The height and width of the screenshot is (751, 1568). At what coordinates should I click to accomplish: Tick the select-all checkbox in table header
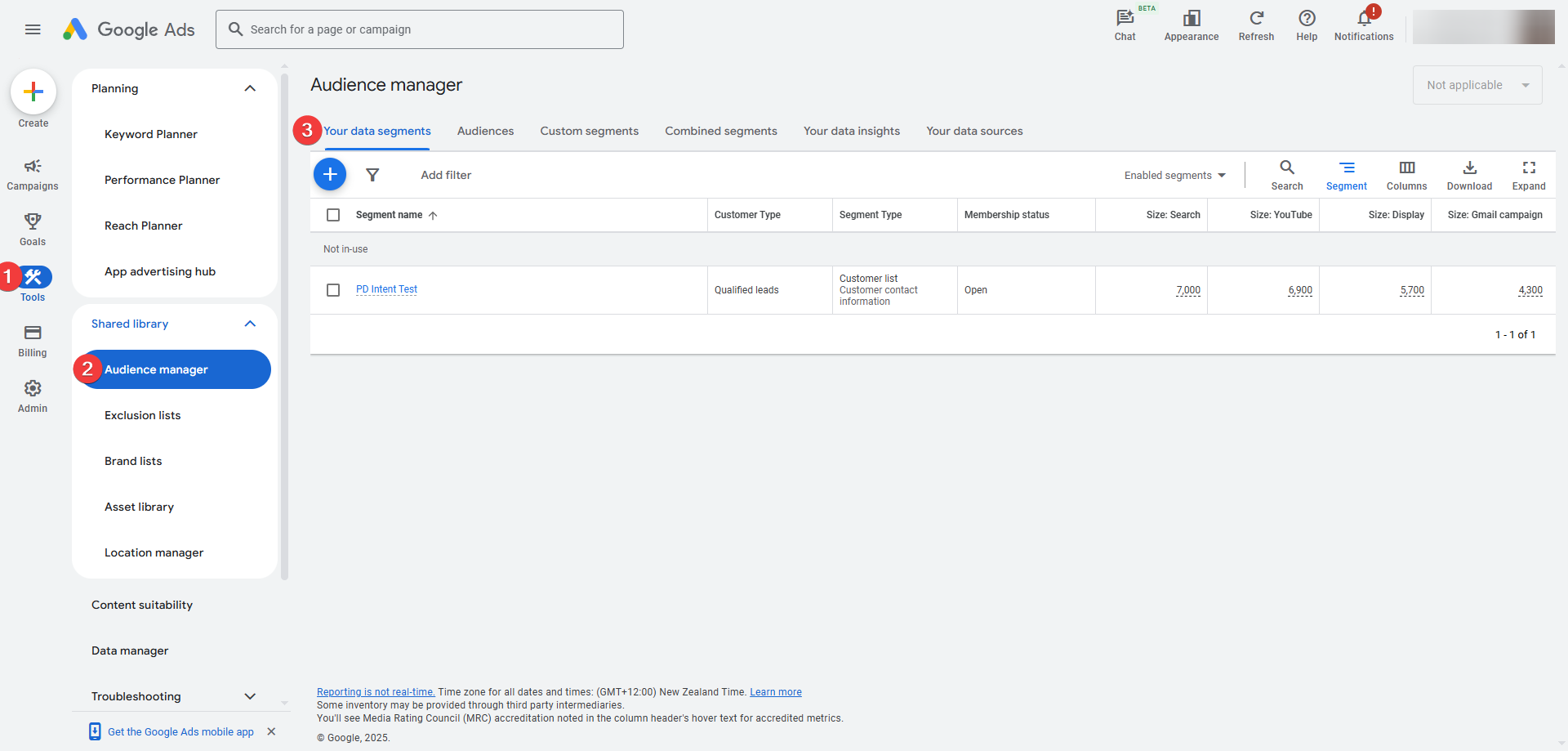pyautogui.click(x=333, y=215)
